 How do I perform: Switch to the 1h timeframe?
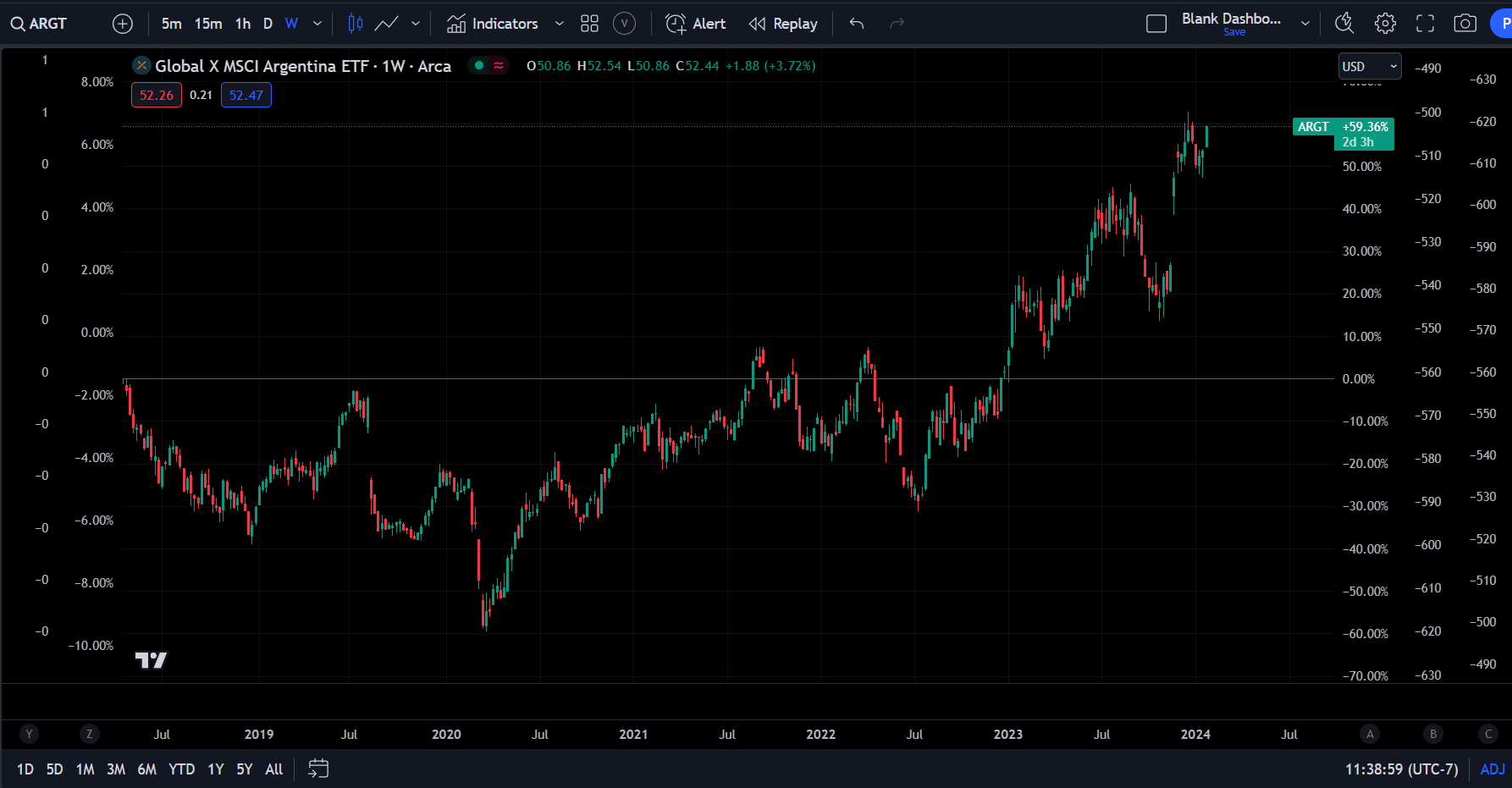[243, 24]
